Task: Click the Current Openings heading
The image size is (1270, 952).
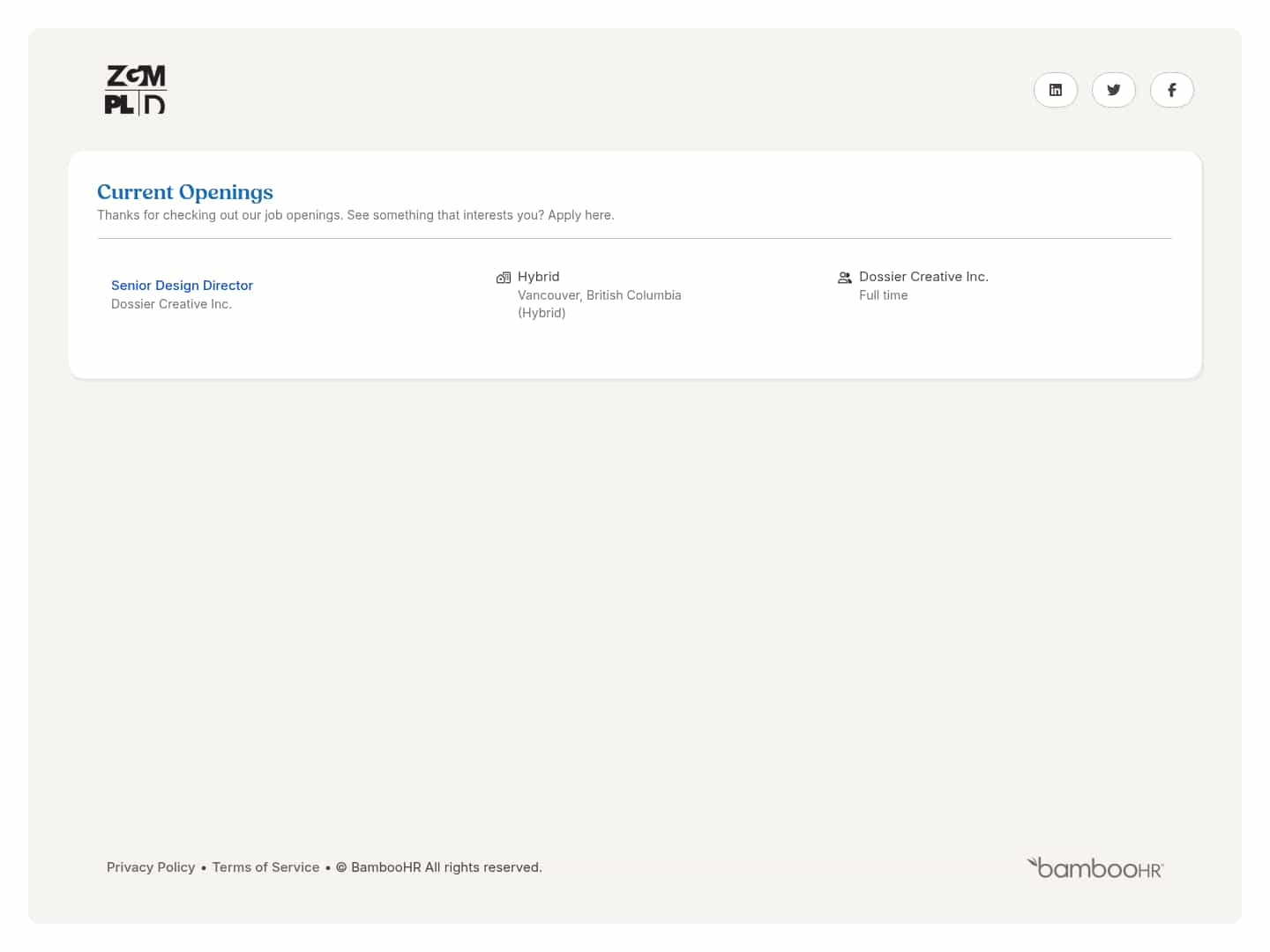Action: tap(184, 192)
